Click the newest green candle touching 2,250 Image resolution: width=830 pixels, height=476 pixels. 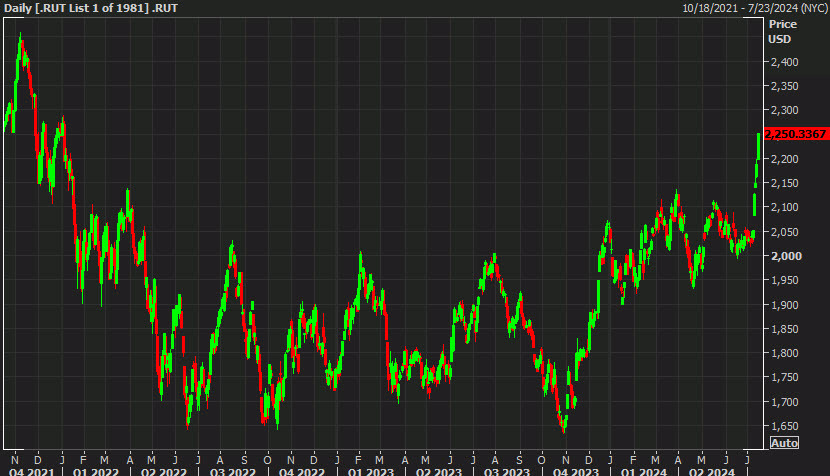[759, 147]
